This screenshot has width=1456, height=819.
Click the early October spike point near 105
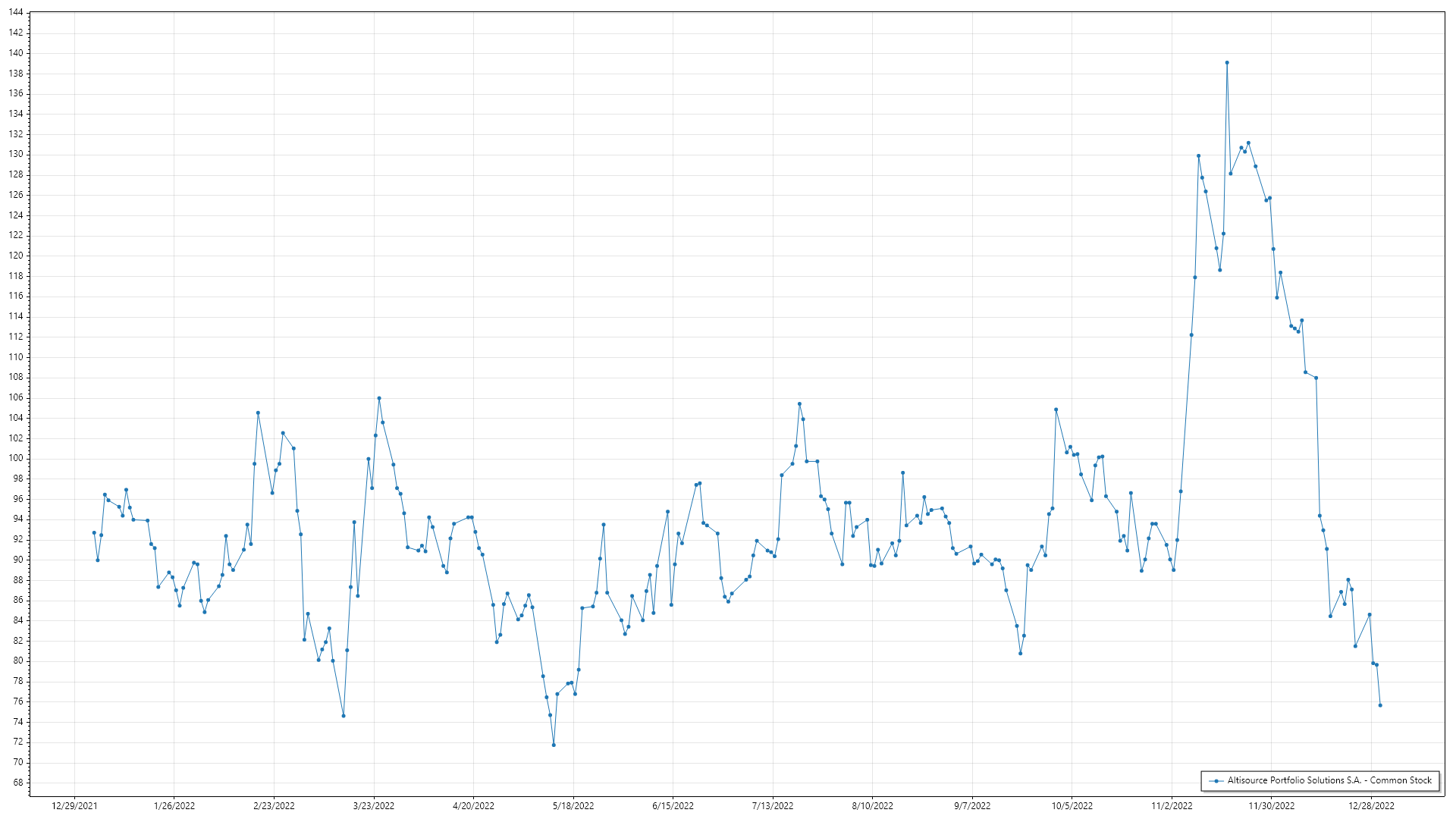[x=1056, y=409]
